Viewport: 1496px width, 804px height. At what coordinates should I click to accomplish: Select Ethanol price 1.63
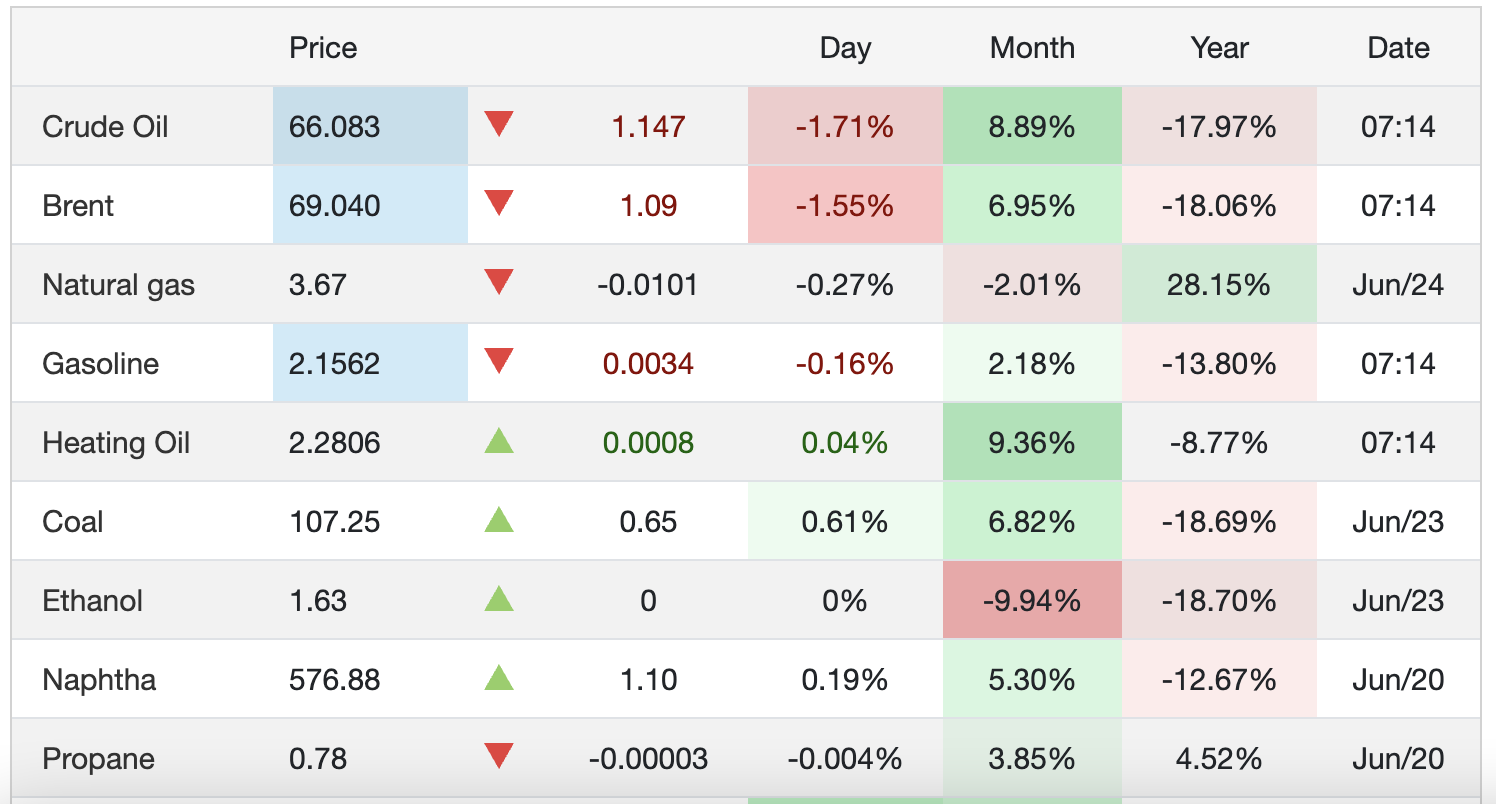tap(317, 601)
